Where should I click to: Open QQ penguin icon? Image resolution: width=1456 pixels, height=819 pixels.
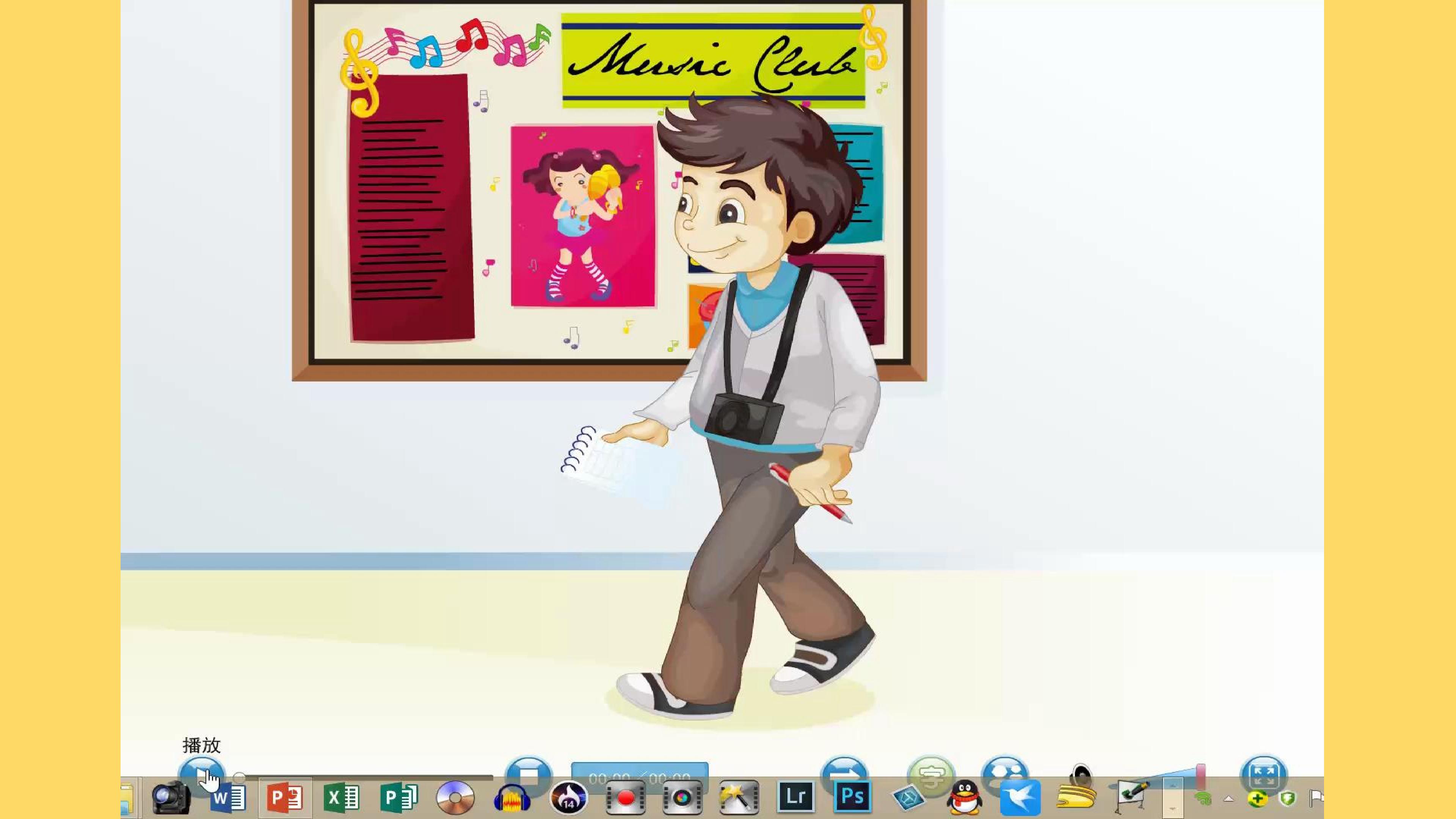(x=965, y=797)
